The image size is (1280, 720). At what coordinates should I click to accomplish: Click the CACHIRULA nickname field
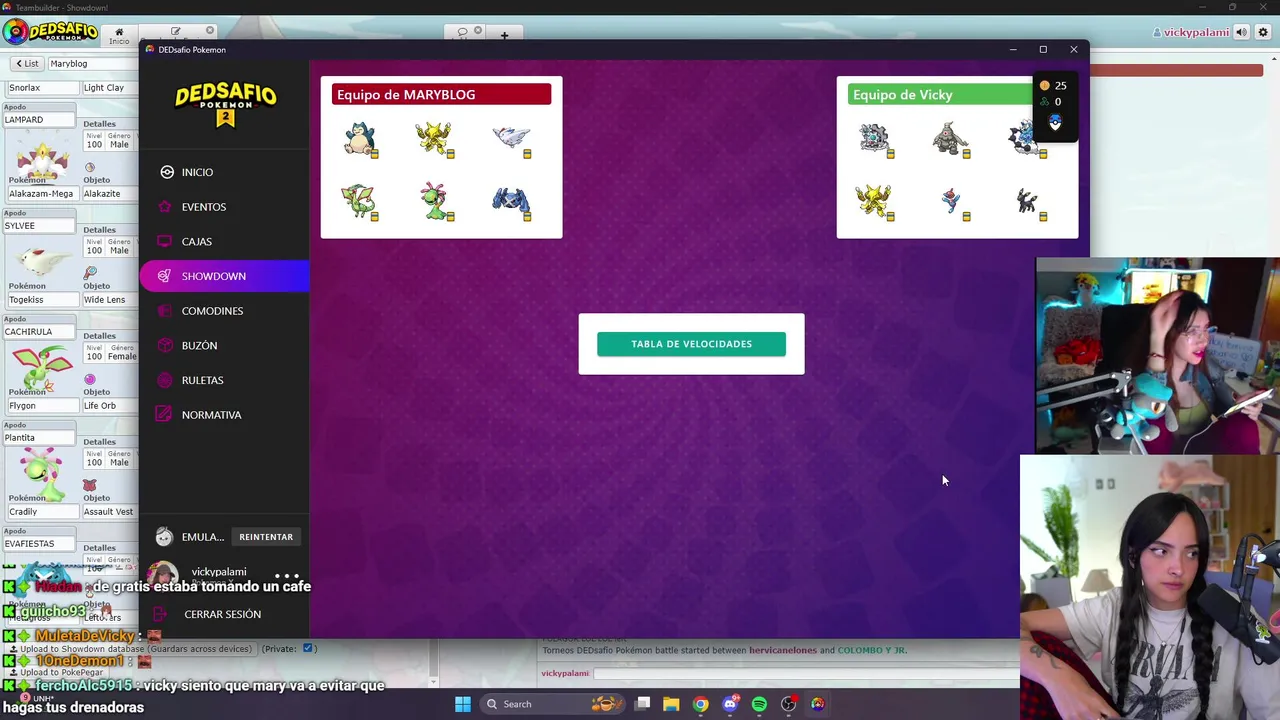click(40, 331)
